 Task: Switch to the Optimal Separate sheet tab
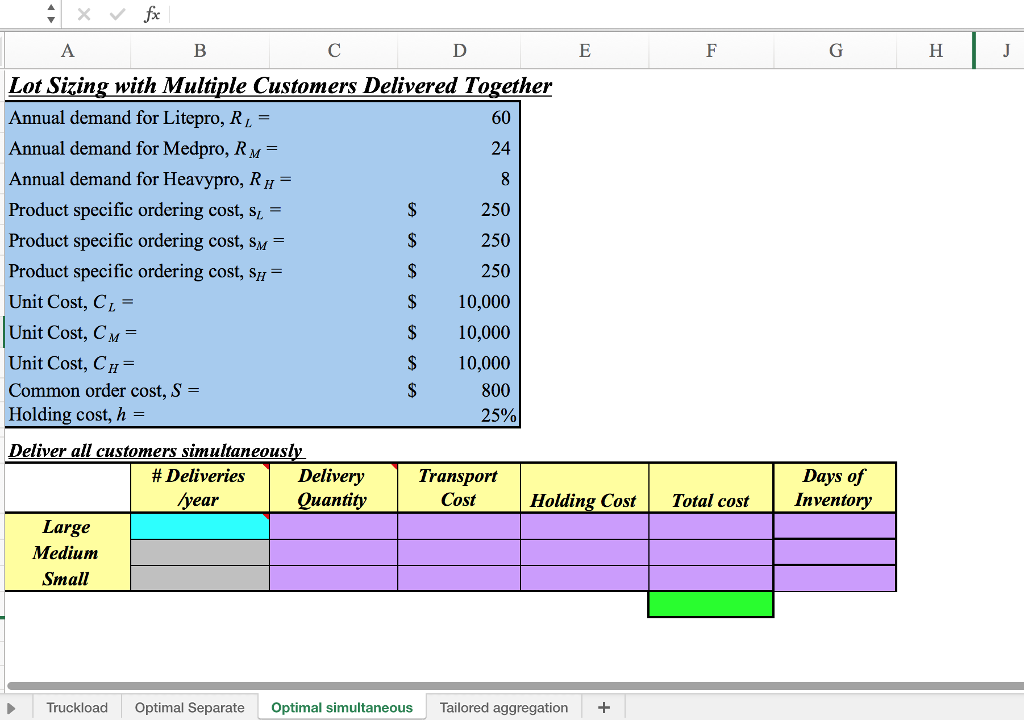pos(189,708)
